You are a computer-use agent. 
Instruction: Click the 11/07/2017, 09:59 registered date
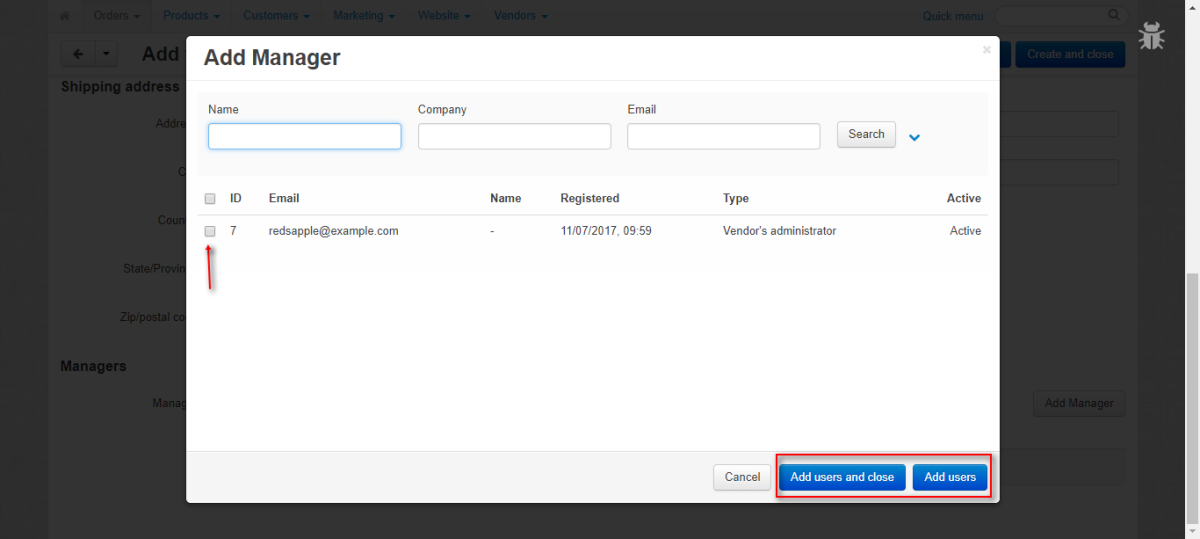coord(606,231)
